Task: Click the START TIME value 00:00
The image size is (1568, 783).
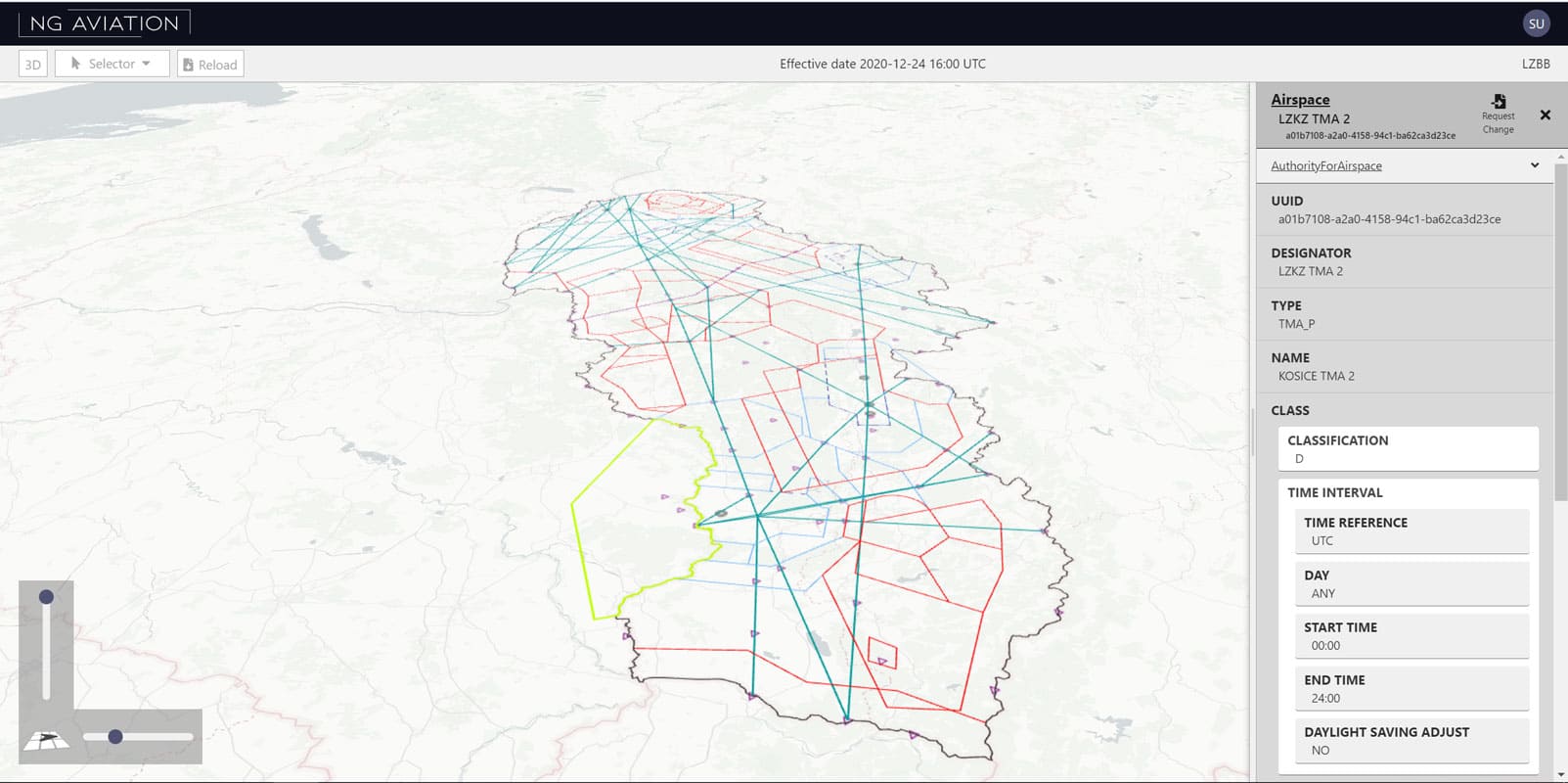Action: 1325,646
